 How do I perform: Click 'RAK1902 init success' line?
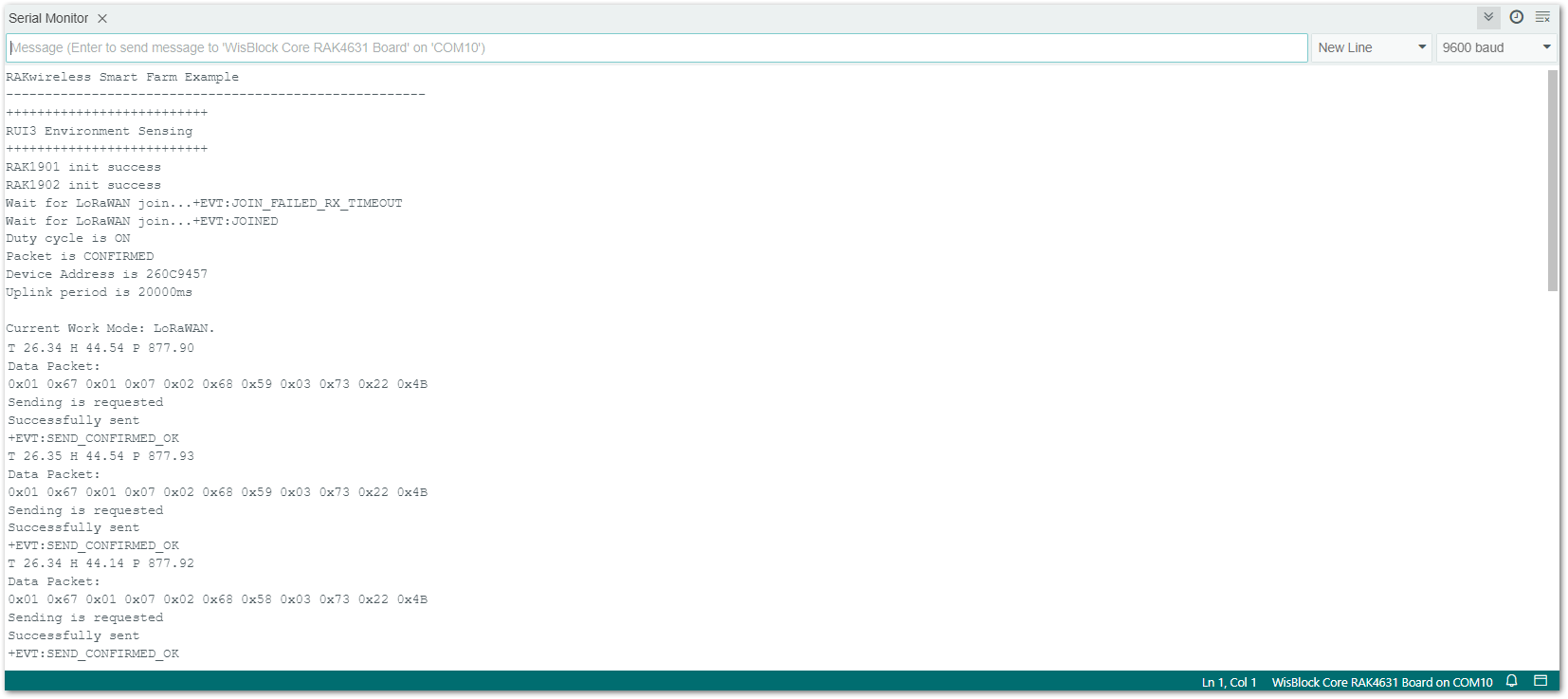click(83, 185)
